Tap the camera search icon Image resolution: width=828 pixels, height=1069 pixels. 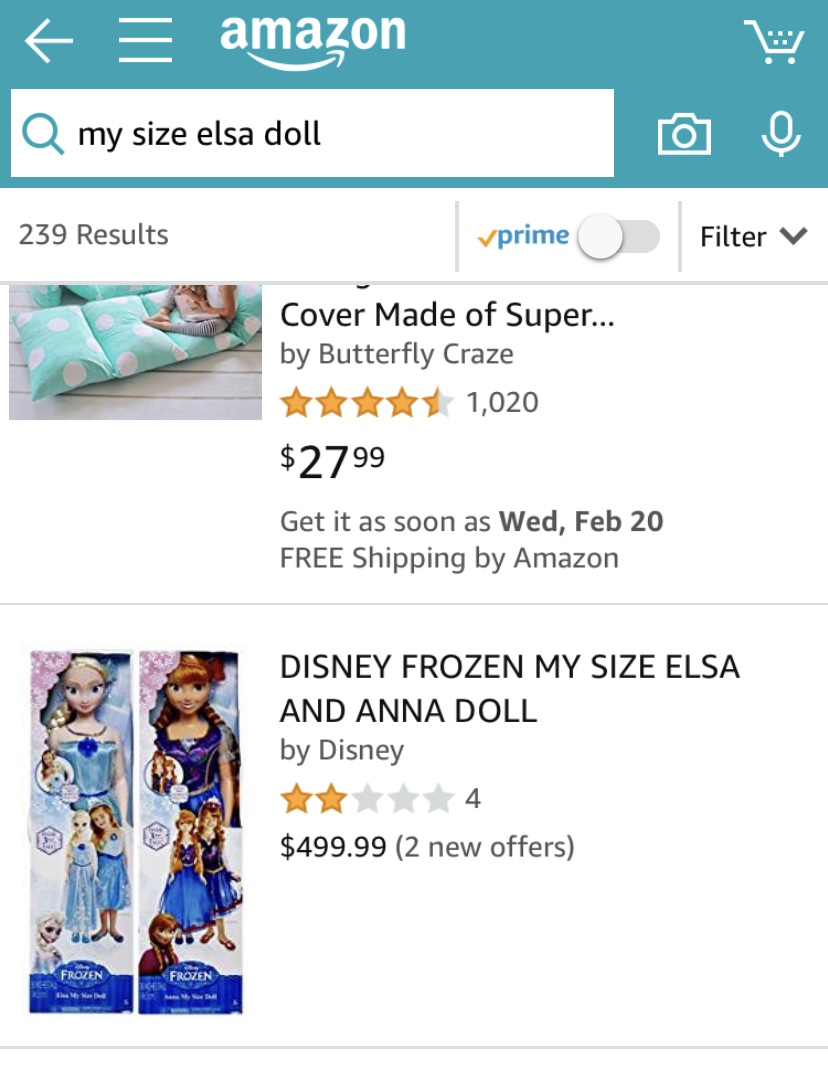684,134
